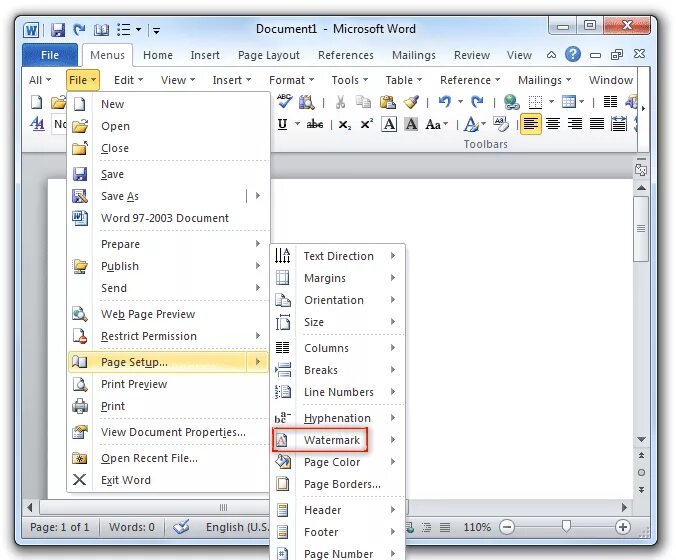
Task: Click the Center alignment icon
Action: click(x=553, y=124)
